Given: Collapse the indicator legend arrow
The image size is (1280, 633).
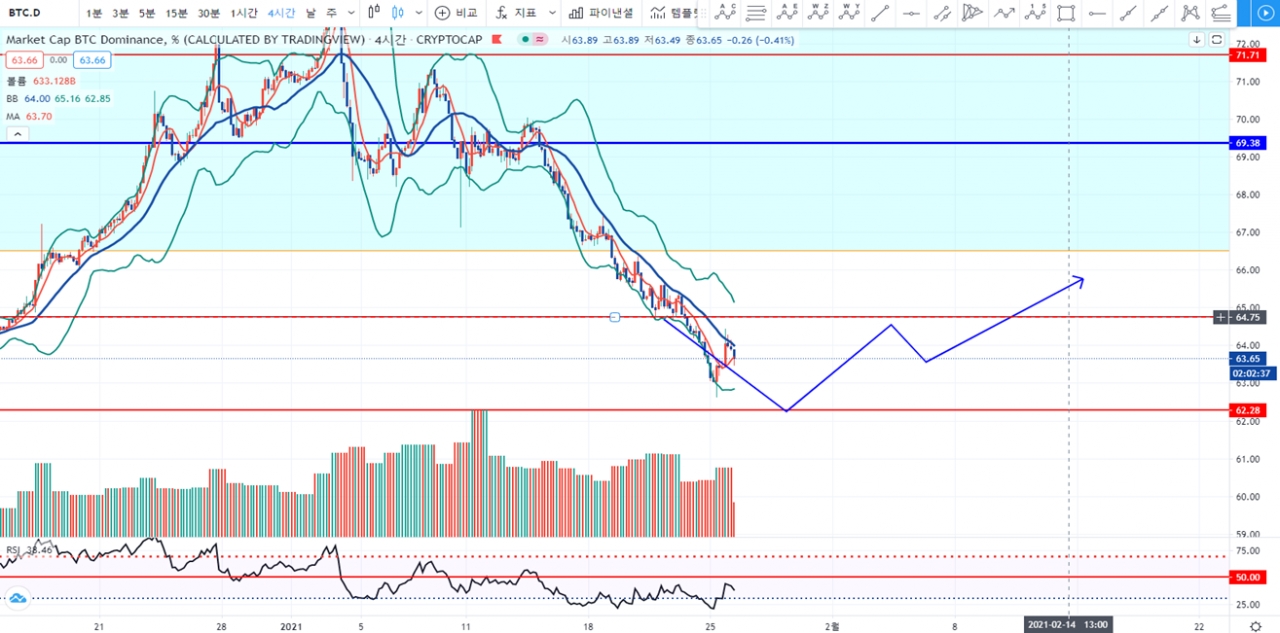Looking at the screenshot, I should [x=15, y=132].
